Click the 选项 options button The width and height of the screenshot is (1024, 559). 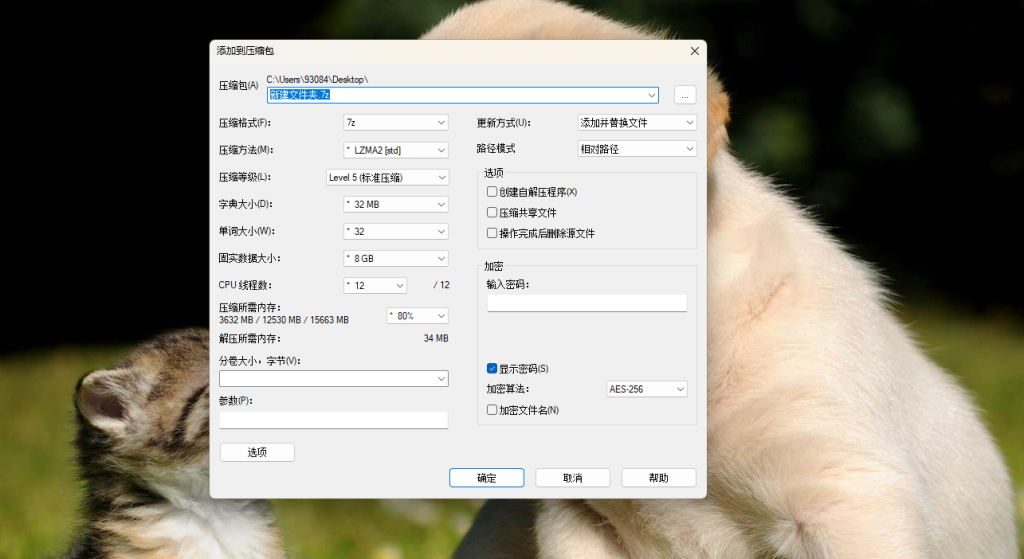point(257,452)
